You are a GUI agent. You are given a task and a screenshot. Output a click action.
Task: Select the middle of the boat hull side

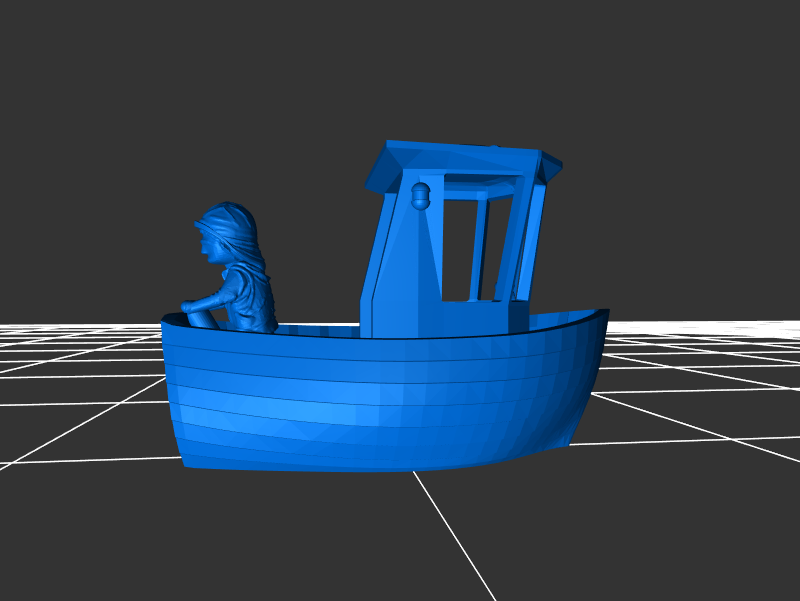coord(380,400)
